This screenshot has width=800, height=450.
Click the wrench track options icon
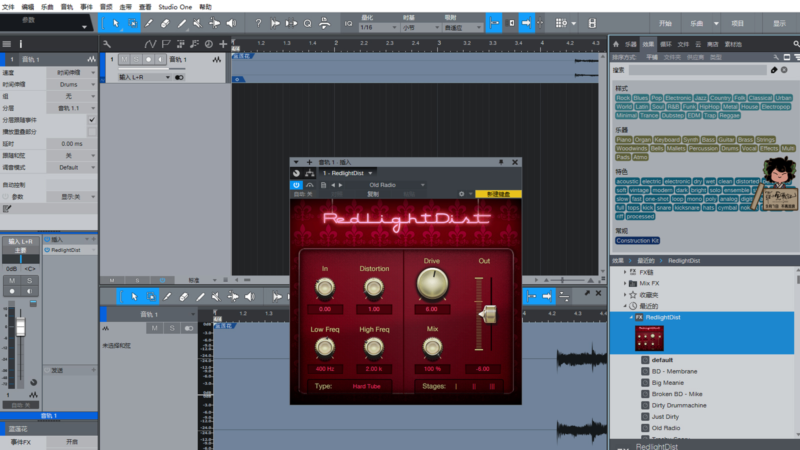[x=105, y=44]
